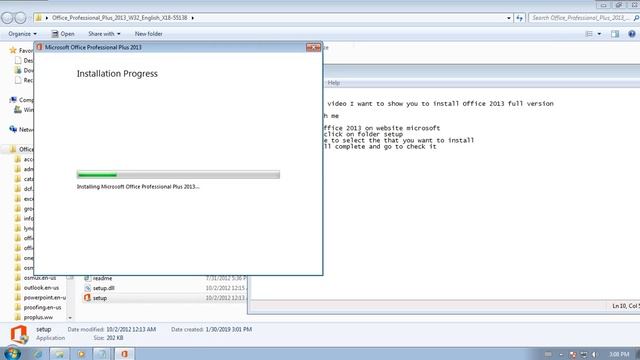Switch to Windows Explorer taskbar button
The width and height of the screenshot is (640, 360).
click(x=60, y=354)
